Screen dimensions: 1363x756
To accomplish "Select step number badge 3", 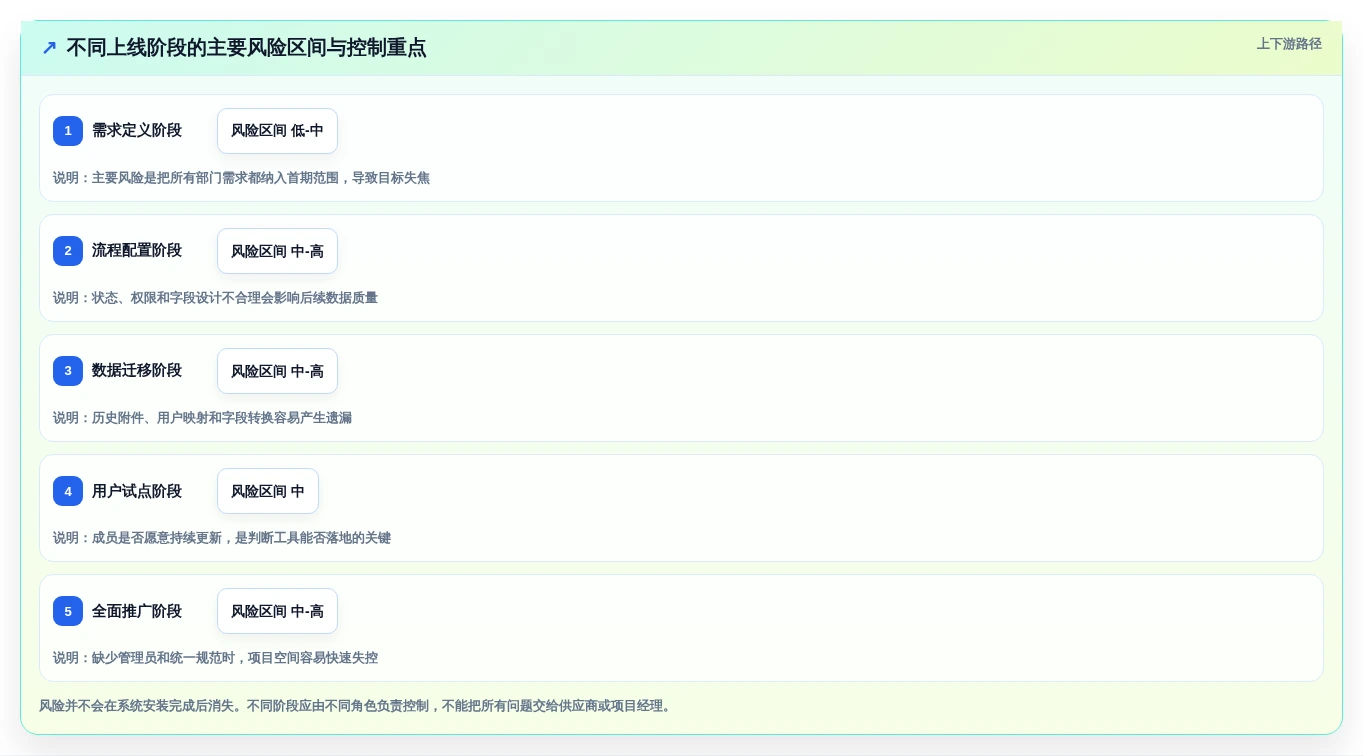I will coord(68,371).
